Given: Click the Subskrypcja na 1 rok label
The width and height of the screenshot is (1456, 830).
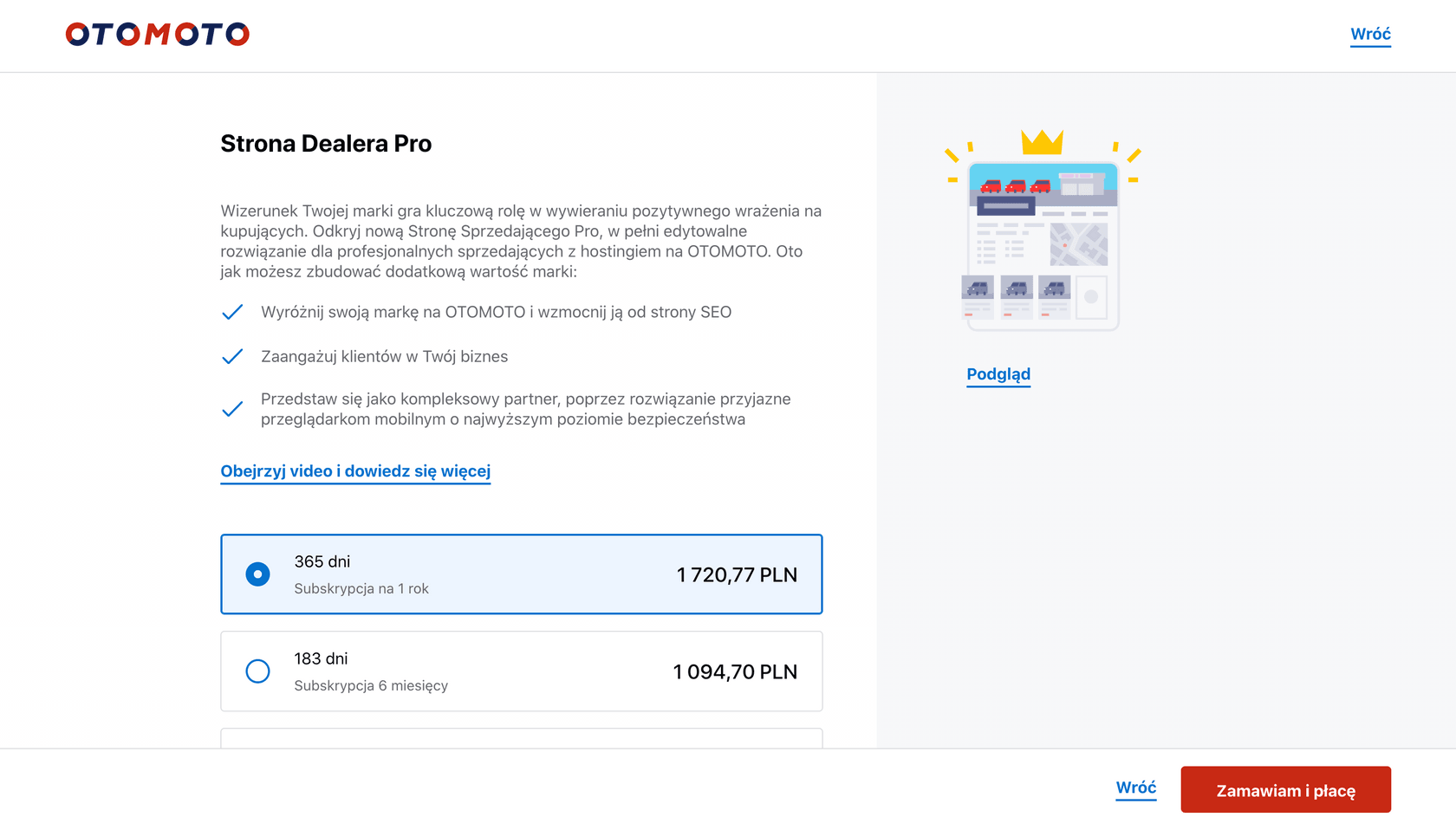Looking at the screenshot, I should click(361, 589).
